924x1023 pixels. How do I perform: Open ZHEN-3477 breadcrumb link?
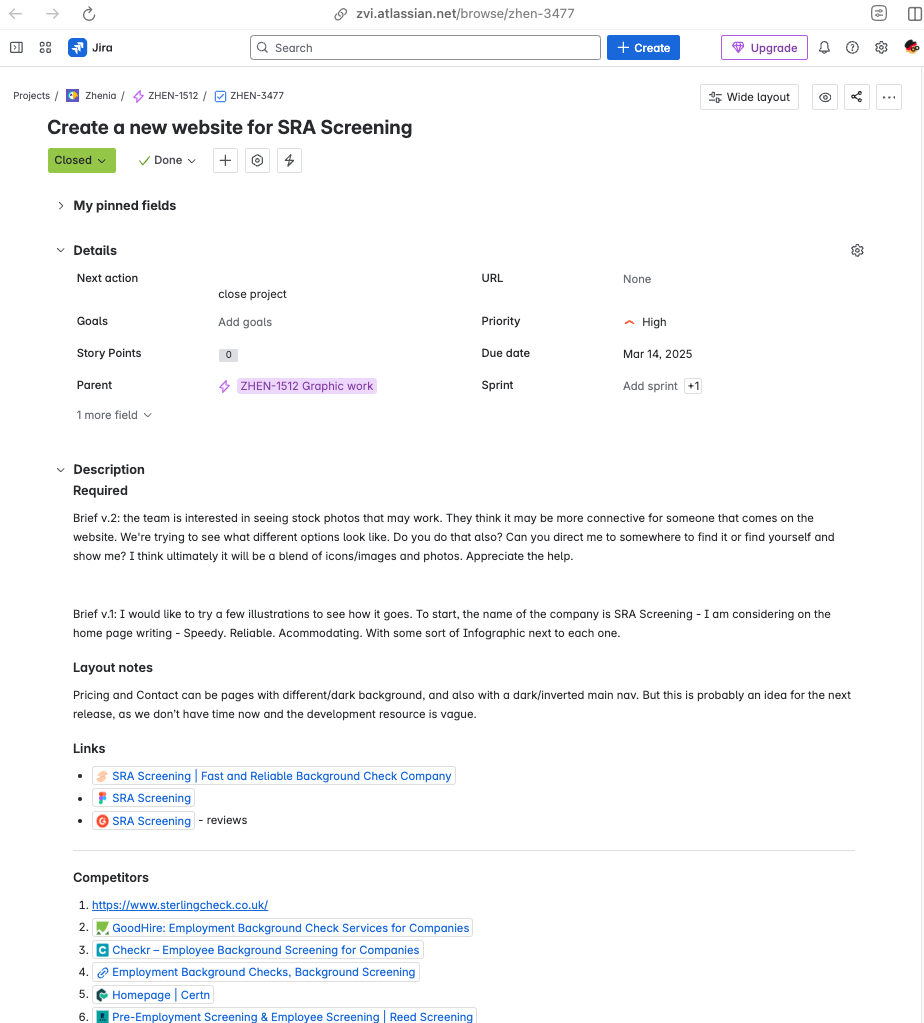point(257,96)
